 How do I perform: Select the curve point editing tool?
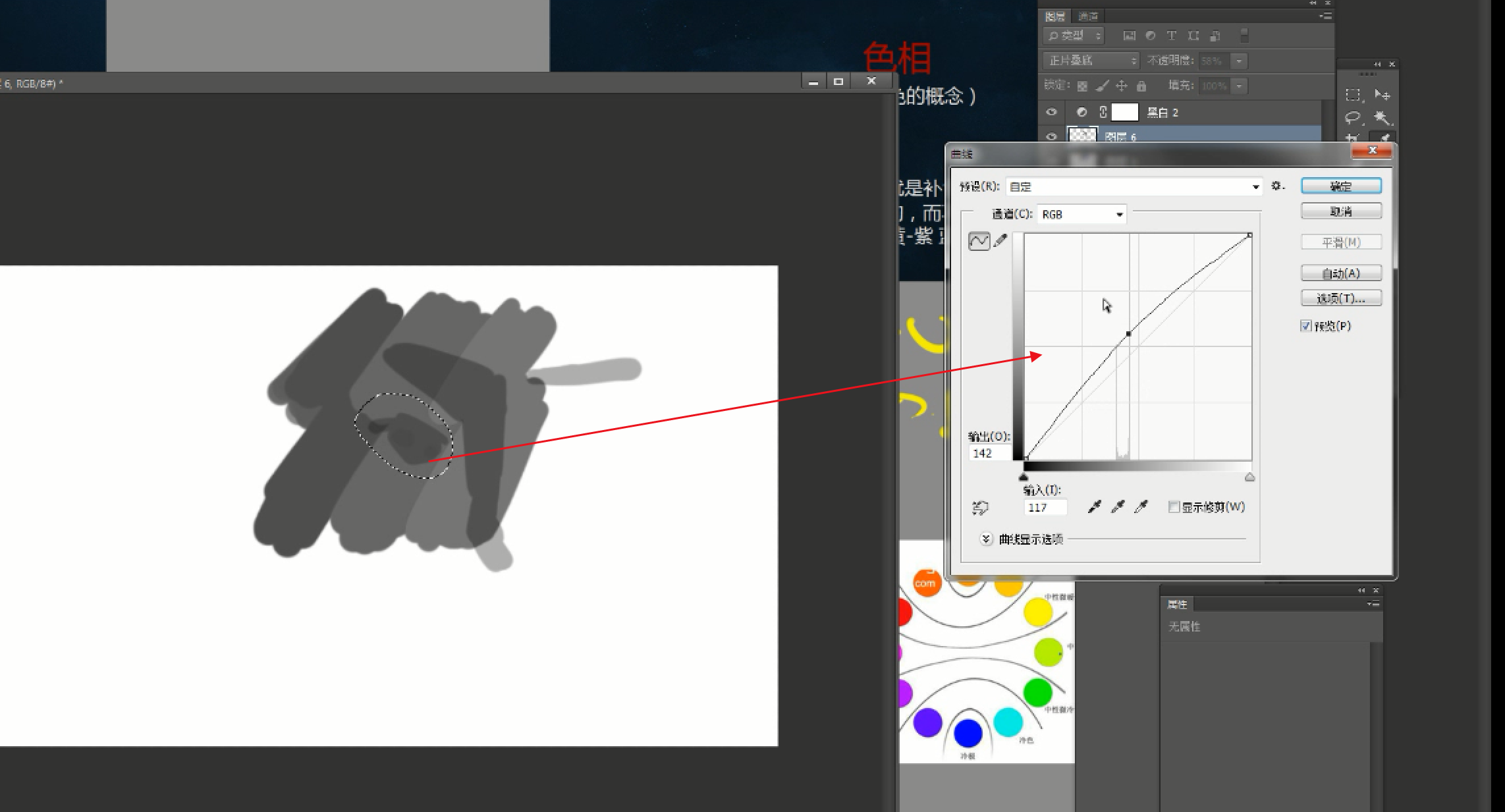(979, 241)
